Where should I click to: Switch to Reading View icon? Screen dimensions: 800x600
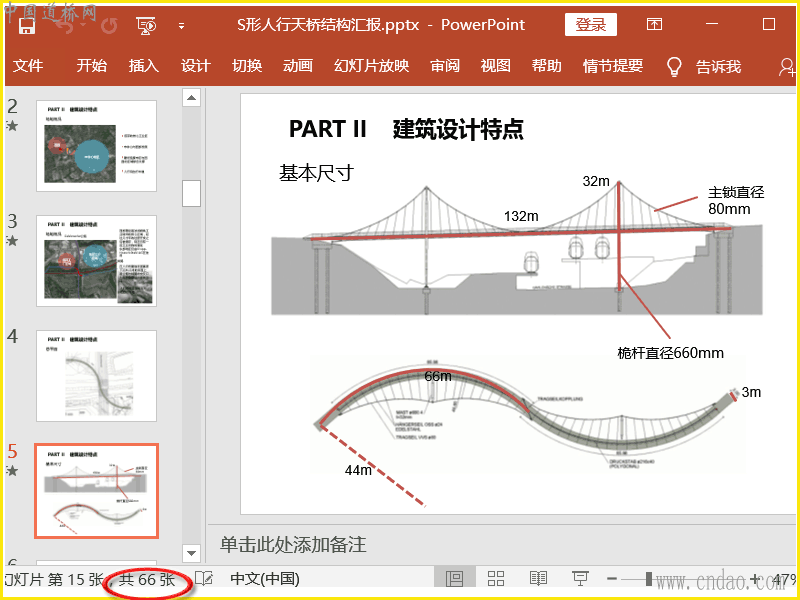(538, 579)
